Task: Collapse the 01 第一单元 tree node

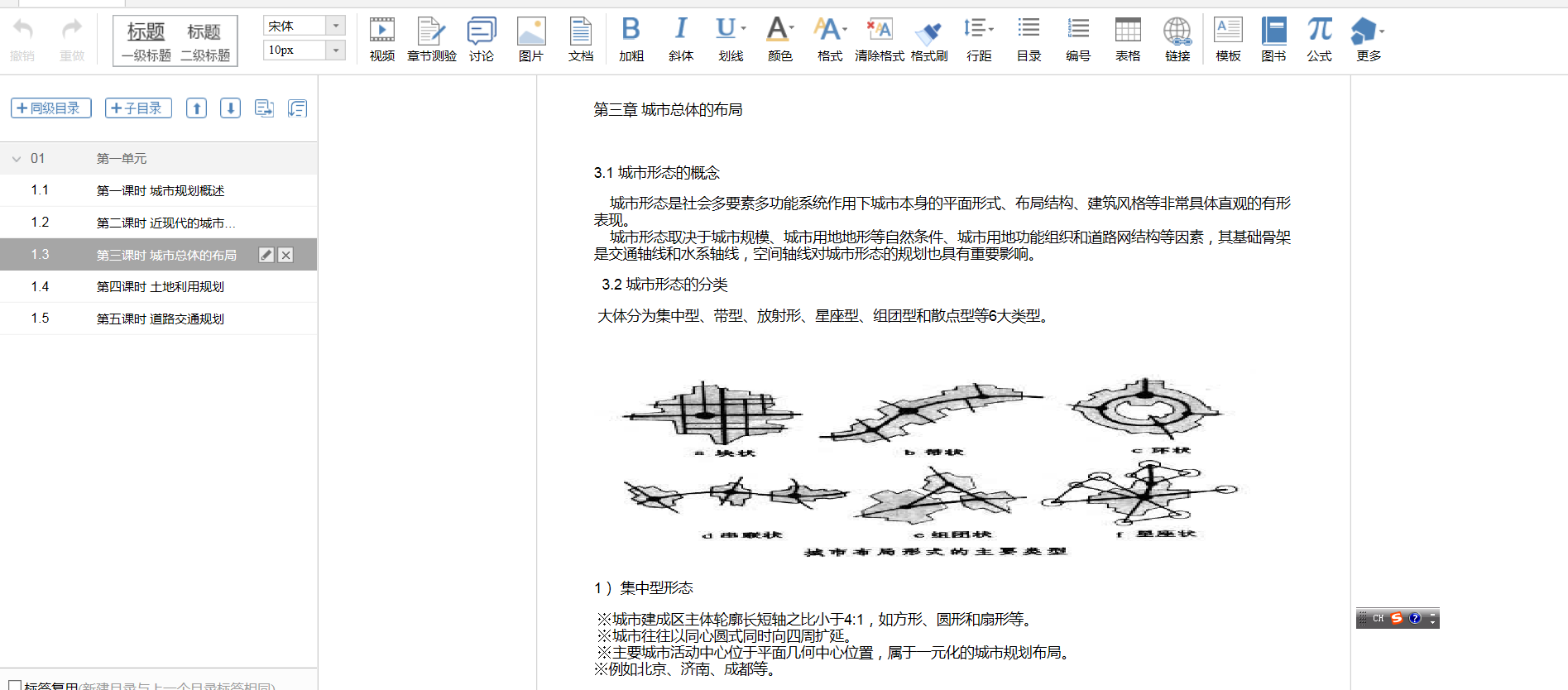Action: pyautogui.click(x=17, y=159)
